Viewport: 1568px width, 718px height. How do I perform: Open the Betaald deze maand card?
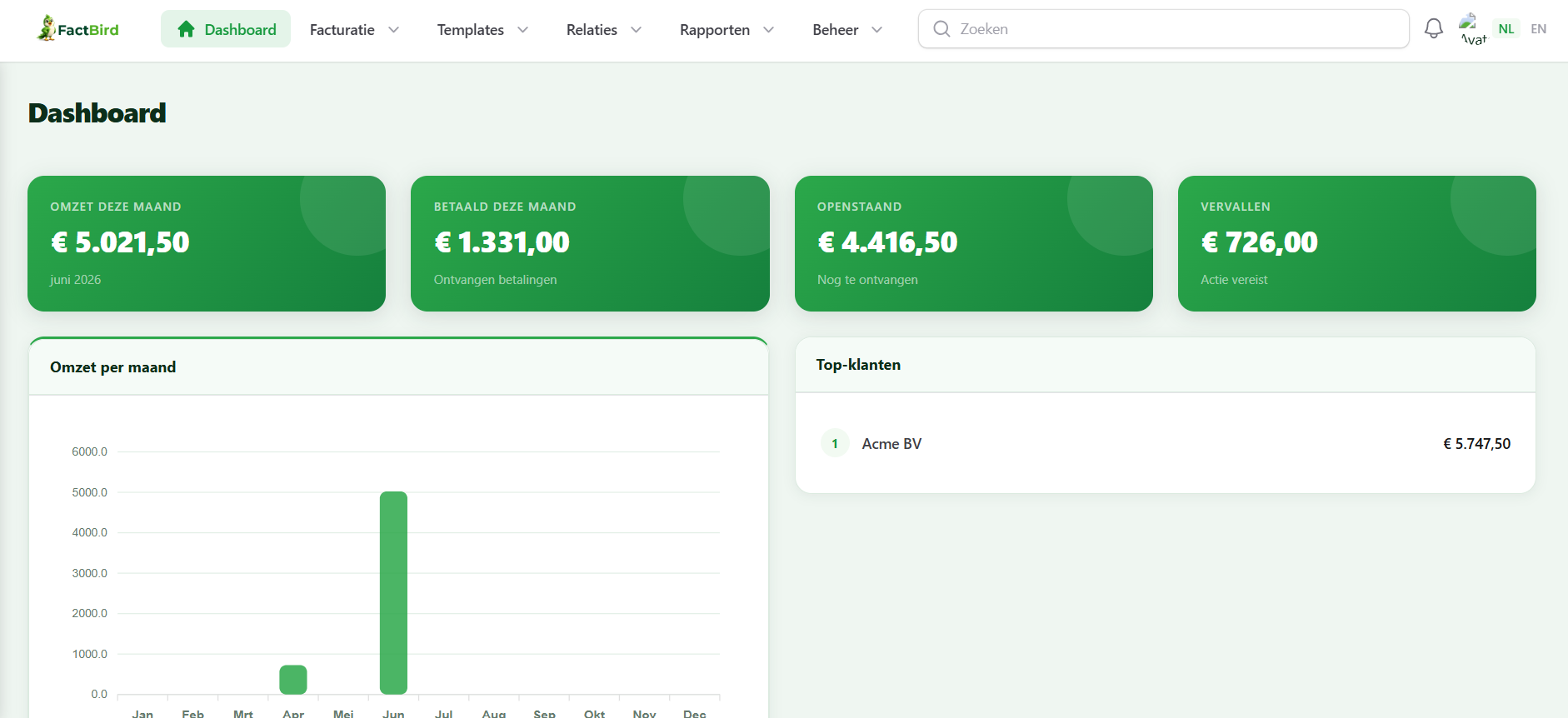590,243
